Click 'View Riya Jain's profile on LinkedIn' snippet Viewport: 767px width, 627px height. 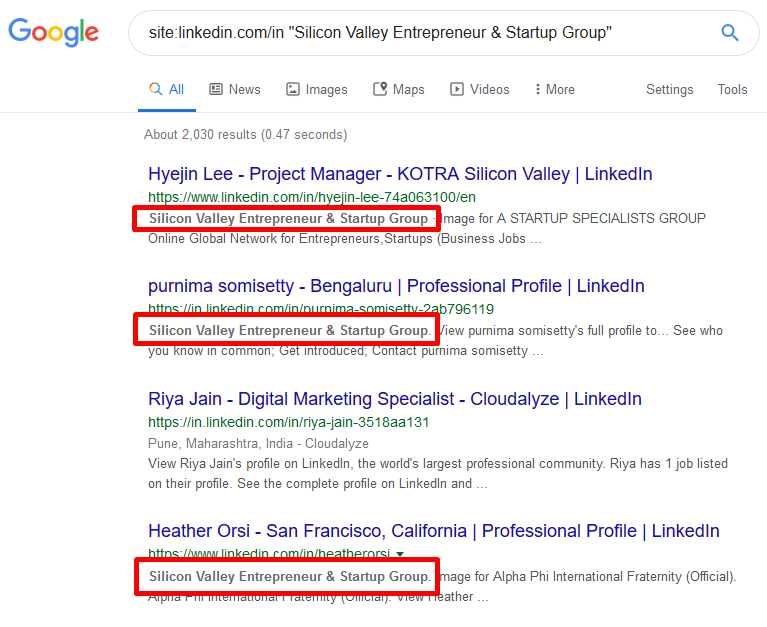pyautogui.click(x=438, y=464)
